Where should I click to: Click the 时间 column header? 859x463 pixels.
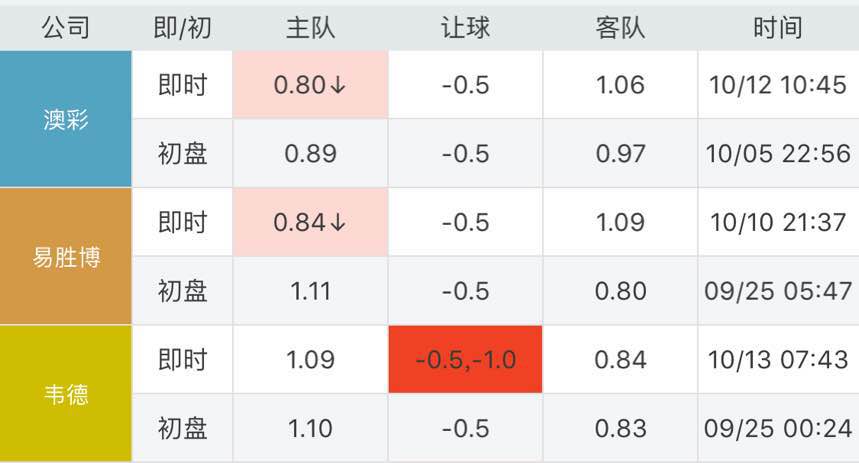(x=778, y=27)
